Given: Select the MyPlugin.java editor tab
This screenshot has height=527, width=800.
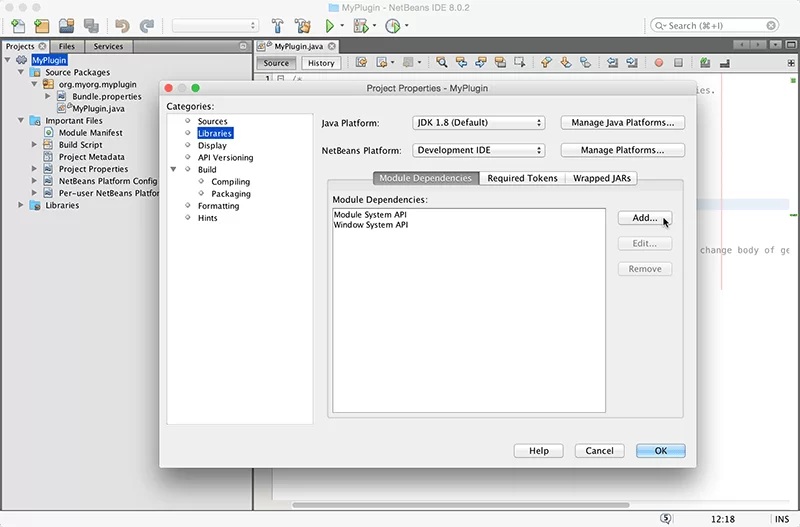Looking at the screenshot, I should (x=297, y=46).
